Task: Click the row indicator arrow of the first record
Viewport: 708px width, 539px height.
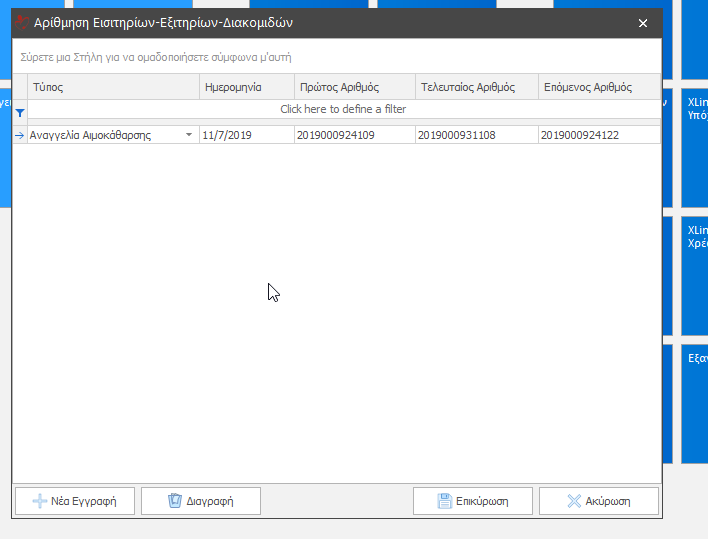Action: (20, 135)
